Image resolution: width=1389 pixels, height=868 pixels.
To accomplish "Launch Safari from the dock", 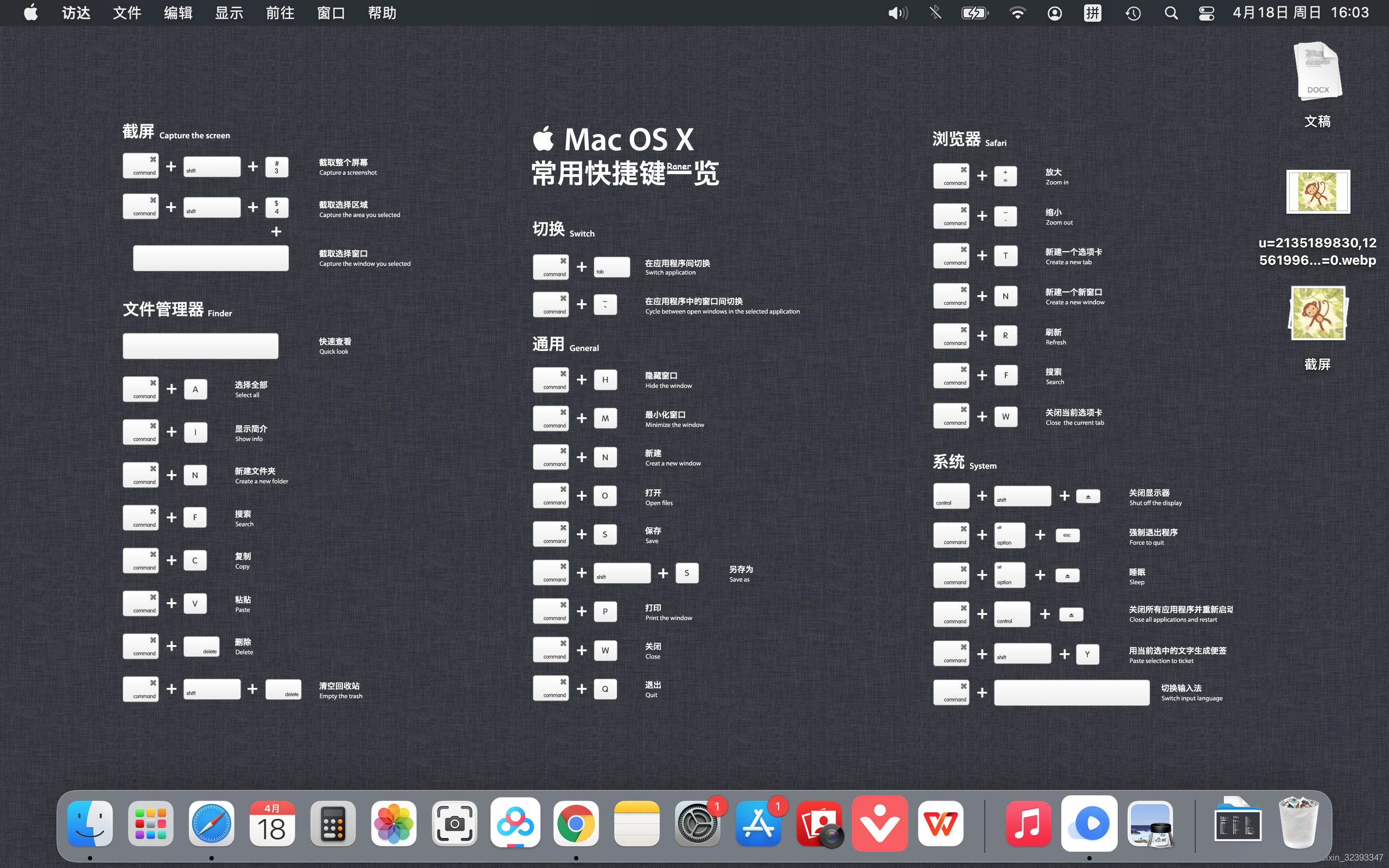I will (211, 824).
